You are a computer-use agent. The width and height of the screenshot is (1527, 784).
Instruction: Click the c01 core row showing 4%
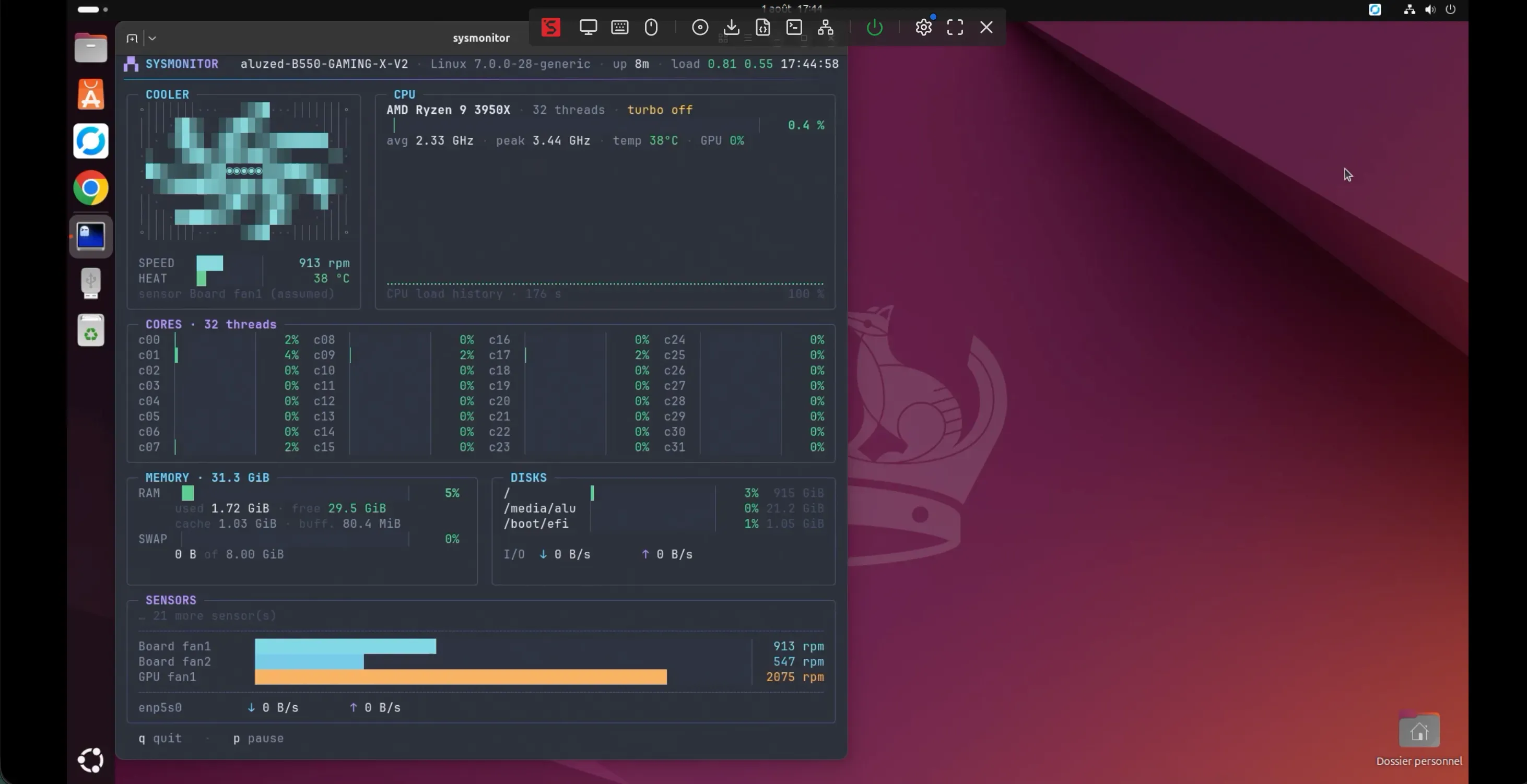point(218,355)
